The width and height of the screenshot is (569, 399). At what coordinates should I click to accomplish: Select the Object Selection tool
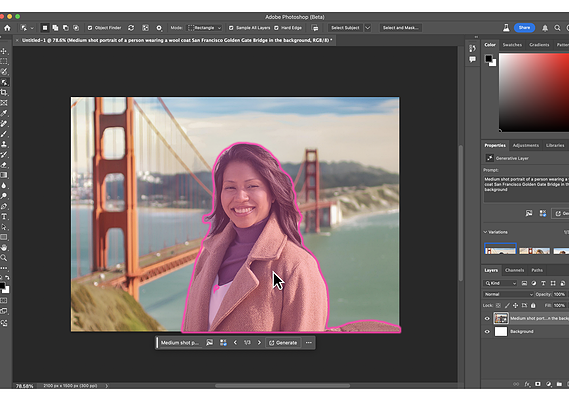pyautogui.click(x=4, y=82)
